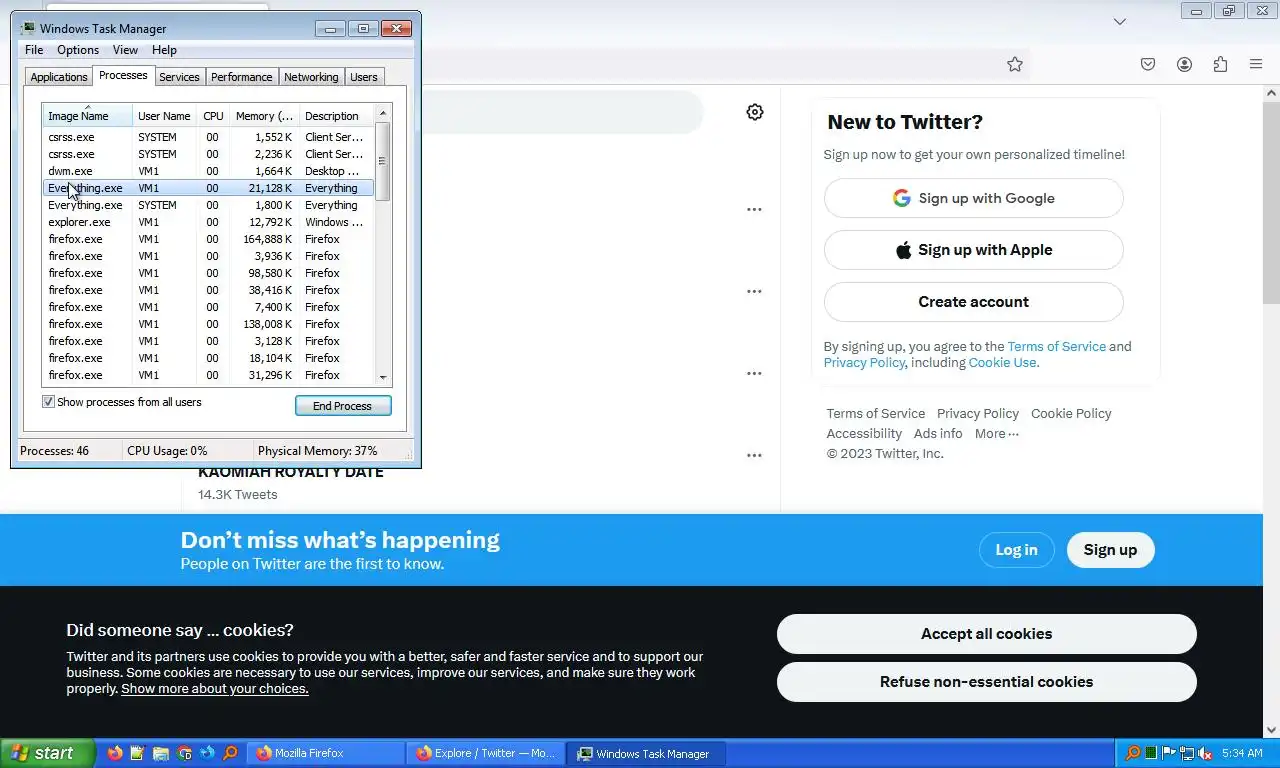This screenshot has height=768, width=1280.
Task: Click the Windows start button
Action: click(48, 753)
